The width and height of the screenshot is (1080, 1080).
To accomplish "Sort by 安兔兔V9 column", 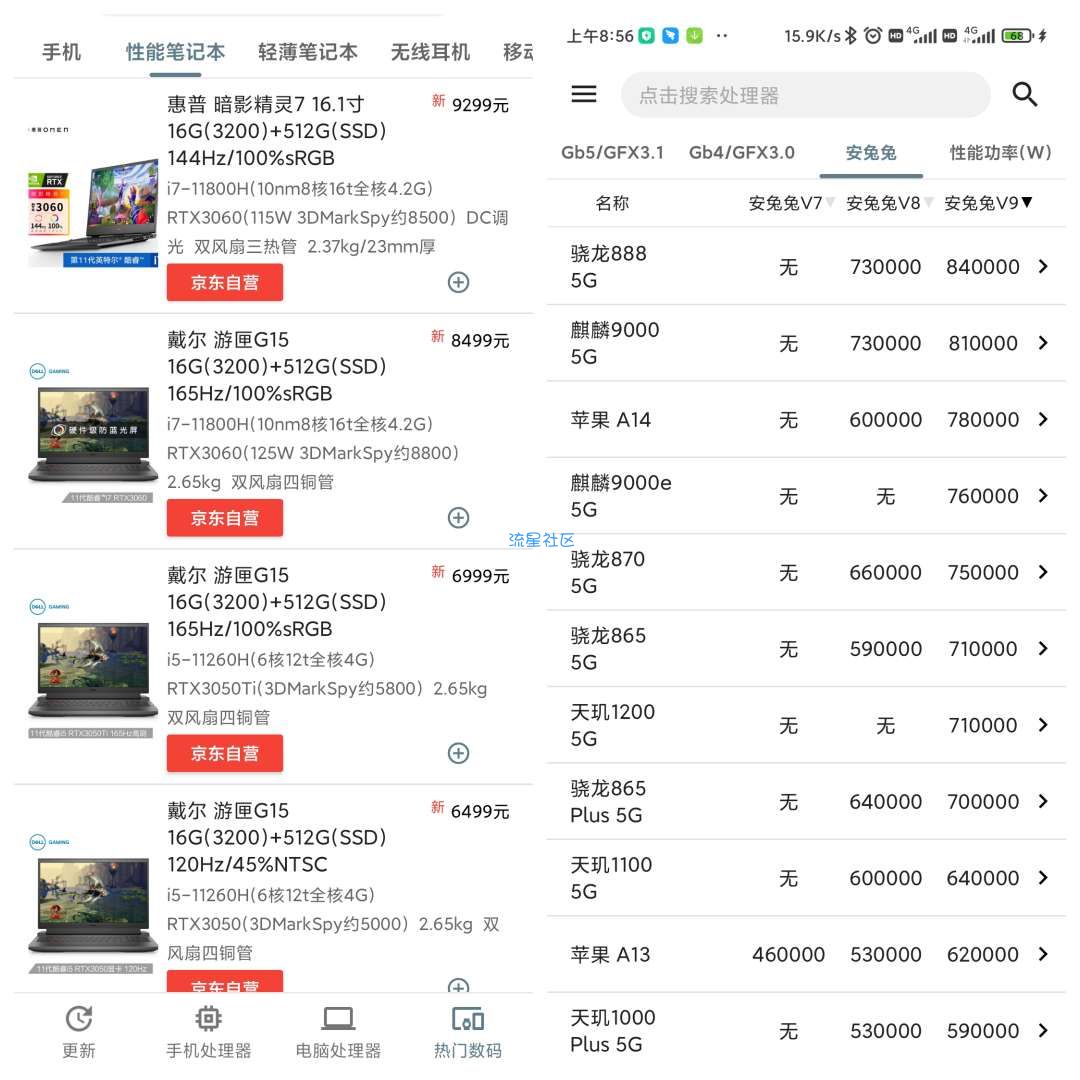I will coord(988,203).
